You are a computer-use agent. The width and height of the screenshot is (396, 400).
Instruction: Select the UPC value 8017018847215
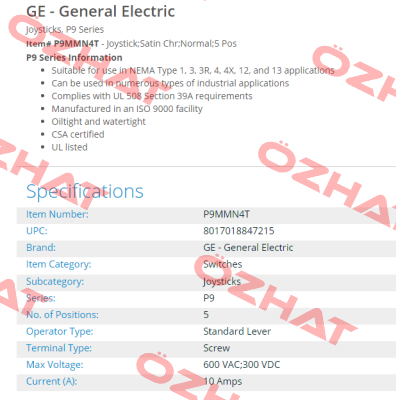point(239,231)
